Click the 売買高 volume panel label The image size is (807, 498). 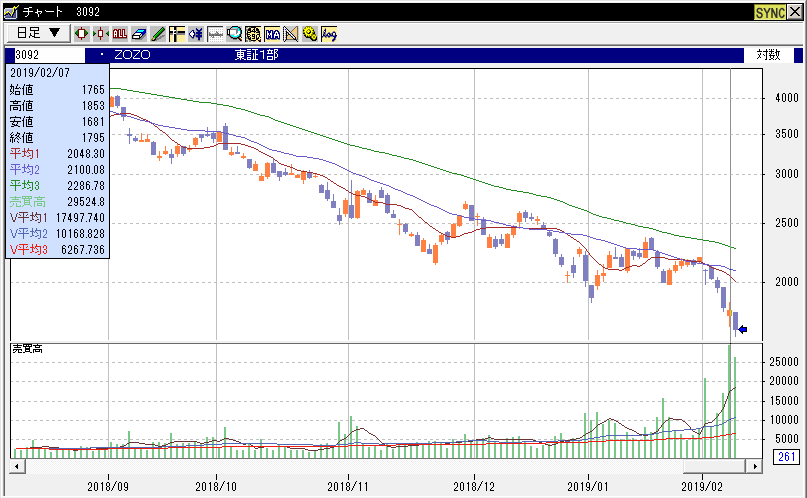26,348
